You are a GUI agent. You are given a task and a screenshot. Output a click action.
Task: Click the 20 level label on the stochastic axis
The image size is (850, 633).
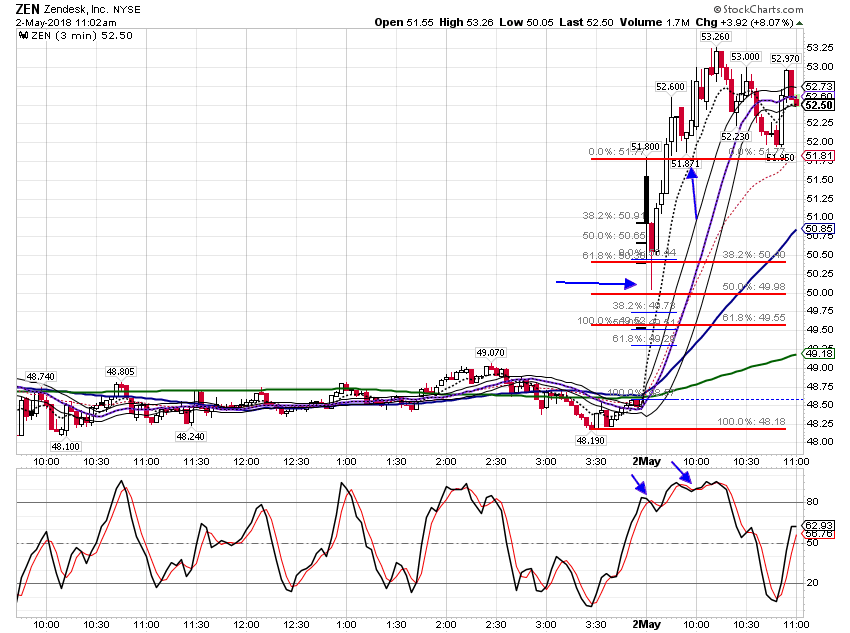[812, 583]
